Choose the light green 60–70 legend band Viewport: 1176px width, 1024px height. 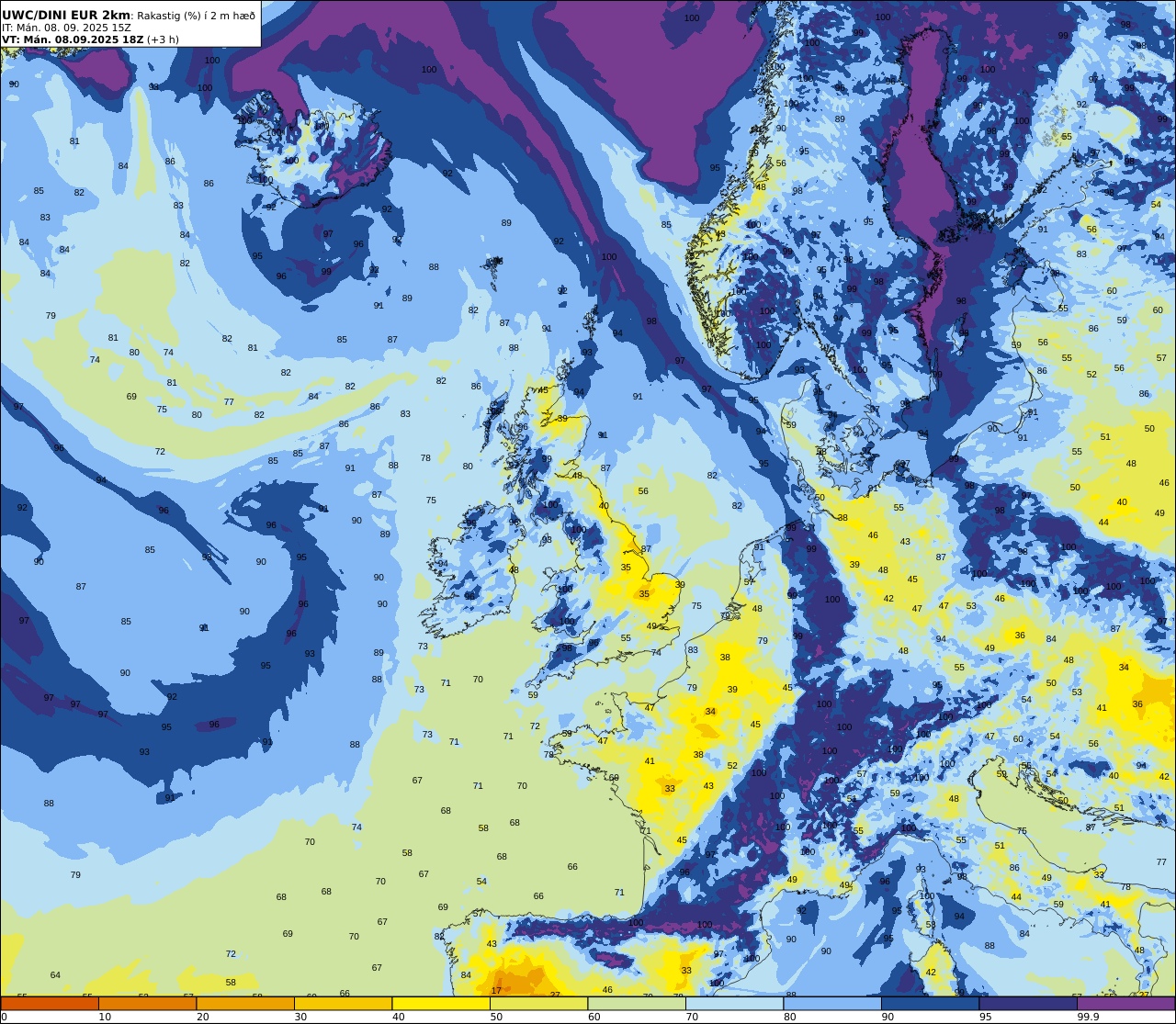point(637,1003)
